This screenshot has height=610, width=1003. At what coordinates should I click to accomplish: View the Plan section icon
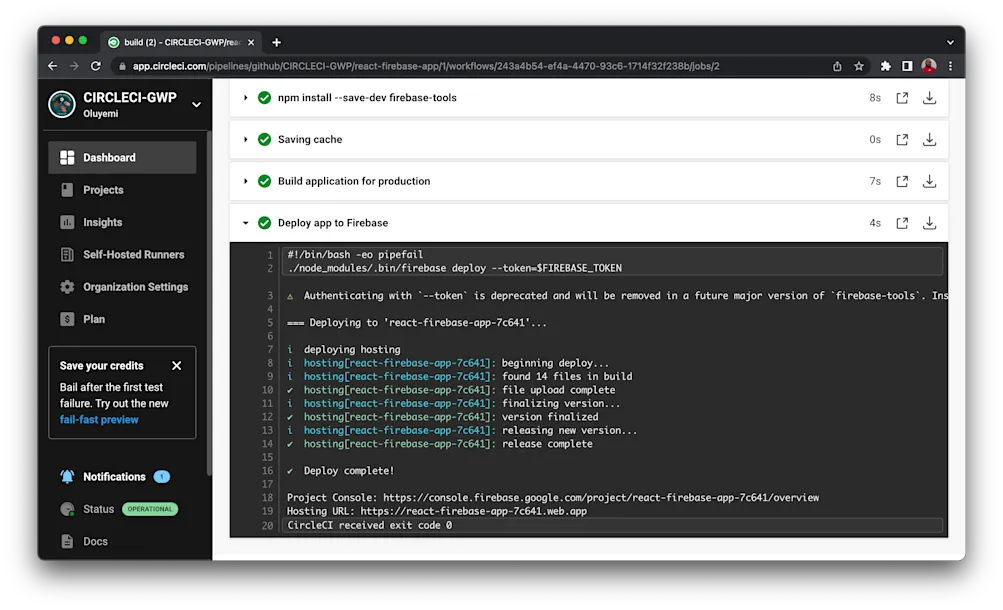click(x=69, y=319)
